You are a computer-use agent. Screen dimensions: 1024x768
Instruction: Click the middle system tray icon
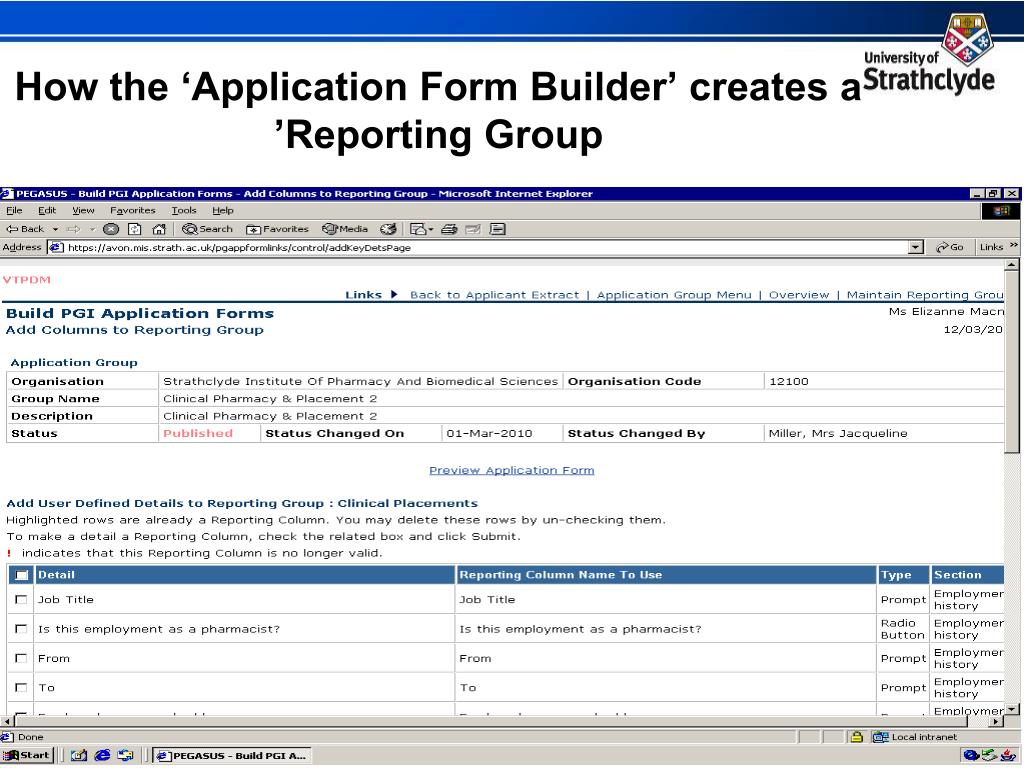coord(989,756)
